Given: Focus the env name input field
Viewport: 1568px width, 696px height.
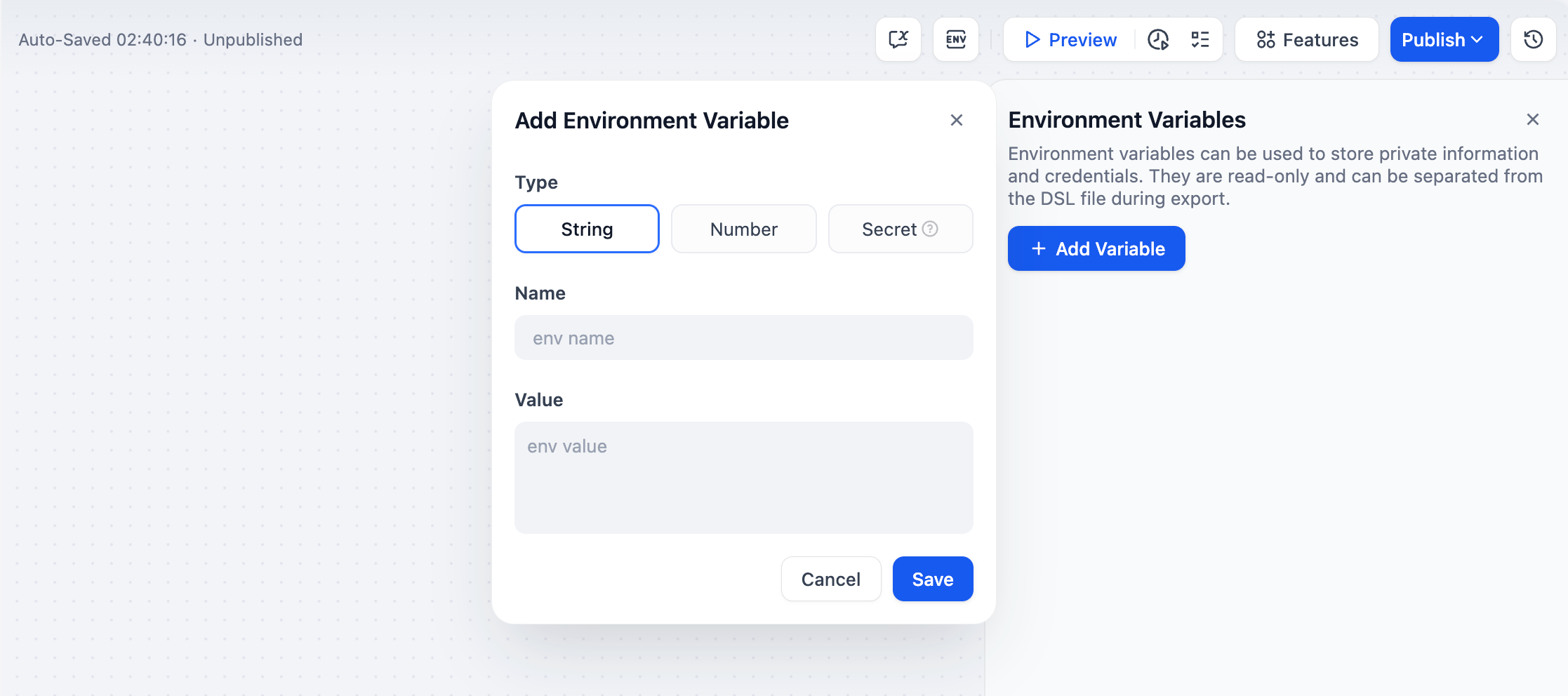Looking at the screenshot, I should [x=743, y=337].
